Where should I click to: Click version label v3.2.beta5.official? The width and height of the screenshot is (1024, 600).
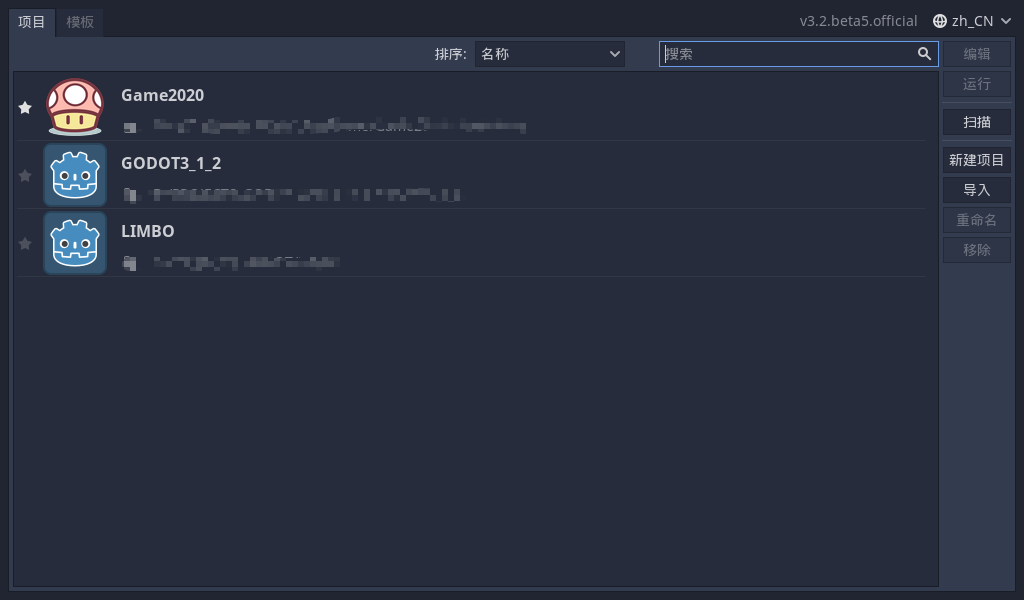[858, 21]
